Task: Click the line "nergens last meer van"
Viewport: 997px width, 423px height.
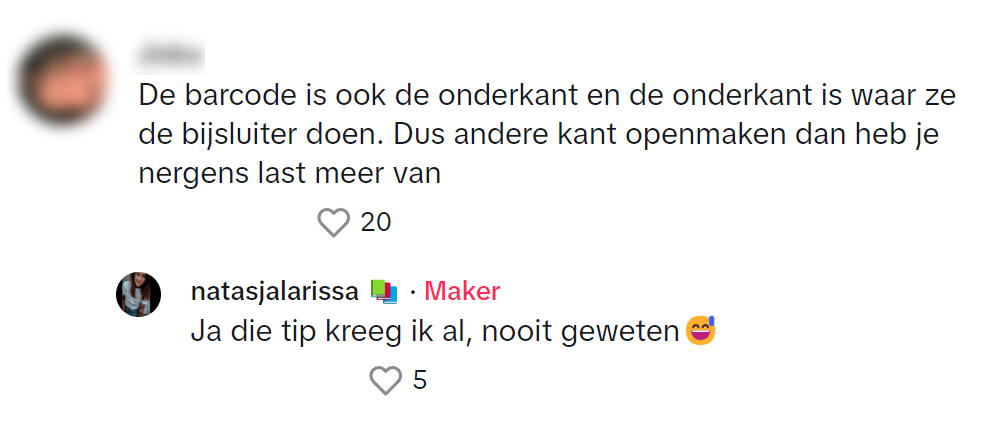Action: click(290, 173)
